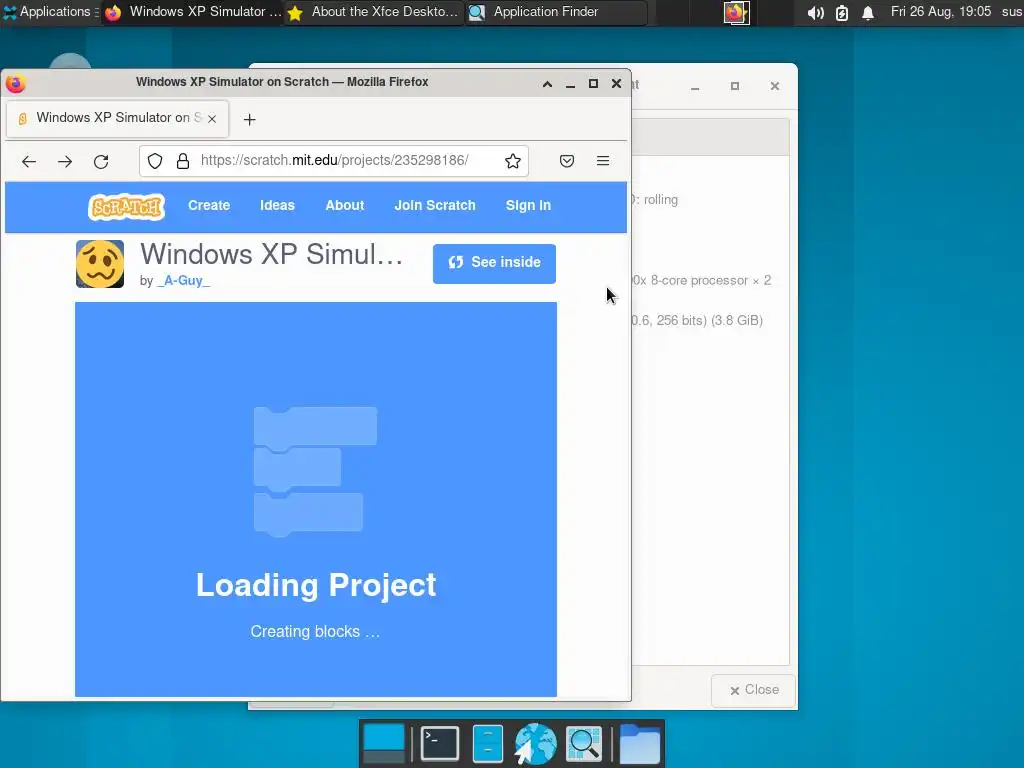The image size is (1024, 768).
Task: Go to Scratch home via logo
Action: click(x=127, y=207)
